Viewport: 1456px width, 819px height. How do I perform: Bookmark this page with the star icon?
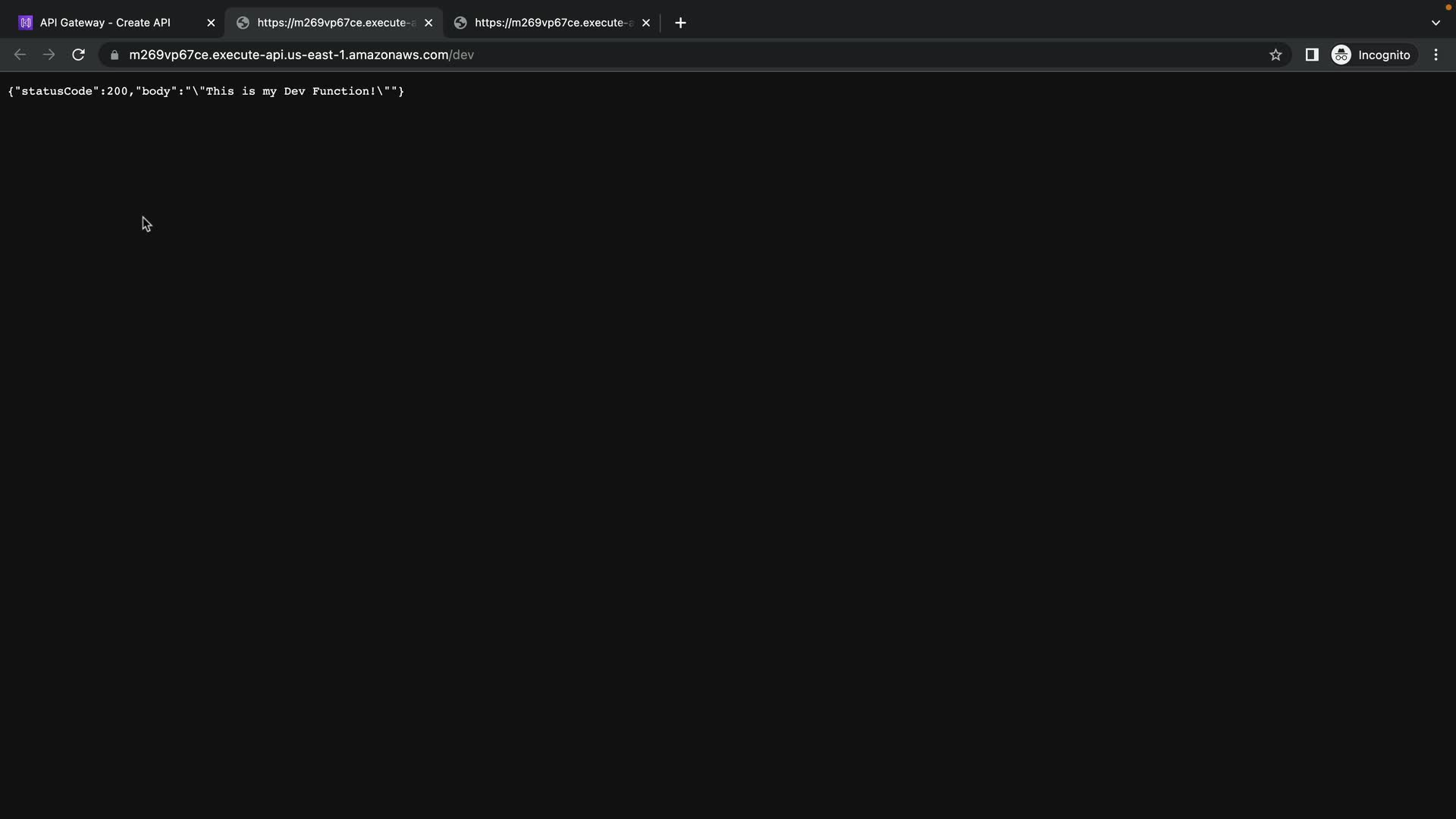1276,55
